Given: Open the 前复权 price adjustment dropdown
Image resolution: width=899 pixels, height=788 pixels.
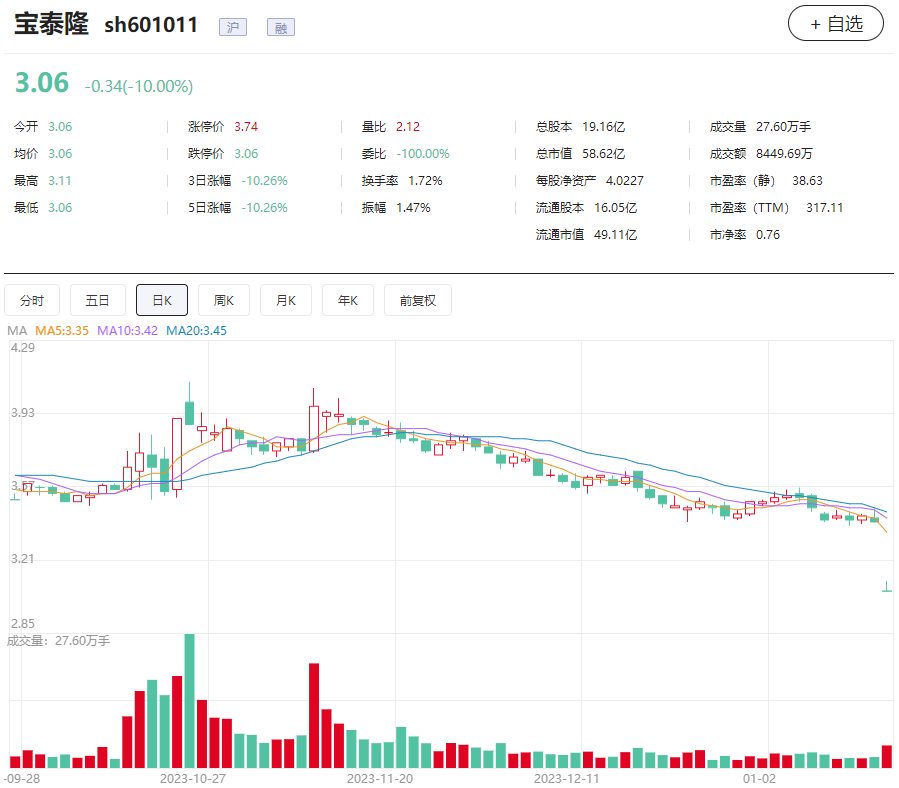Looking at the screenshot, I should [417, 300].
